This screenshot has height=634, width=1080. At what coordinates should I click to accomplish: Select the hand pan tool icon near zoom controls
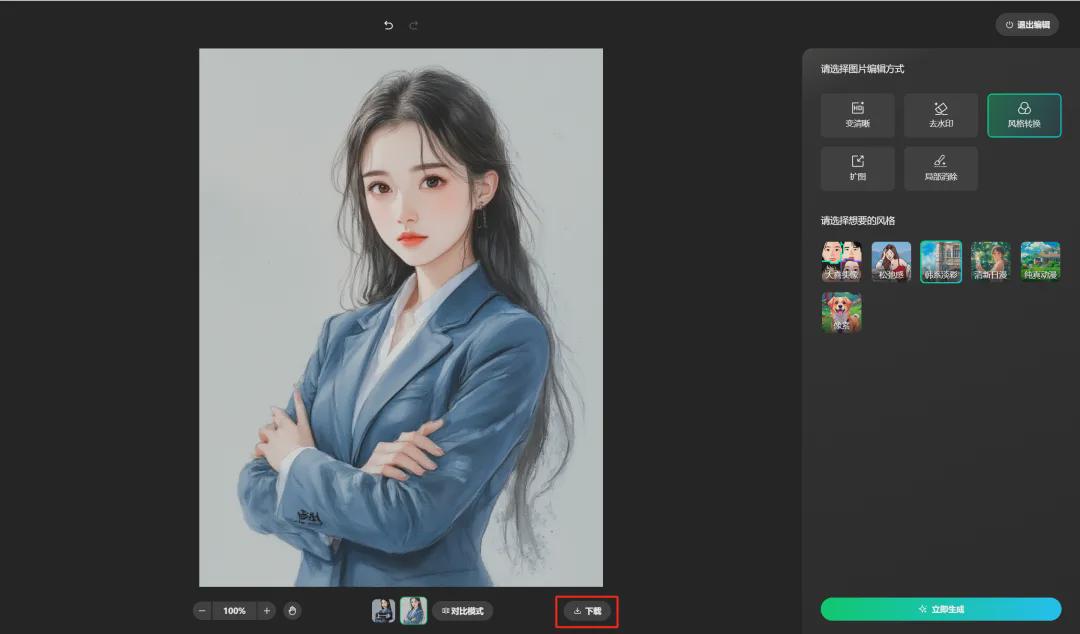tap(292, 610)
